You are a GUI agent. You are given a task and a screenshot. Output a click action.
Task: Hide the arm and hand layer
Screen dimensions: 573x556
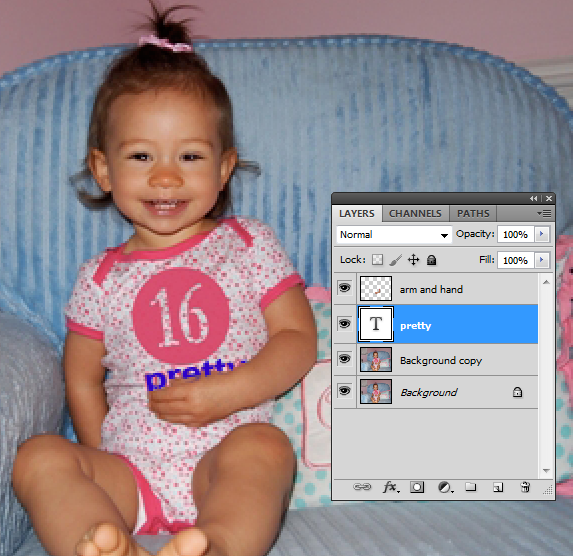[344, 288]
